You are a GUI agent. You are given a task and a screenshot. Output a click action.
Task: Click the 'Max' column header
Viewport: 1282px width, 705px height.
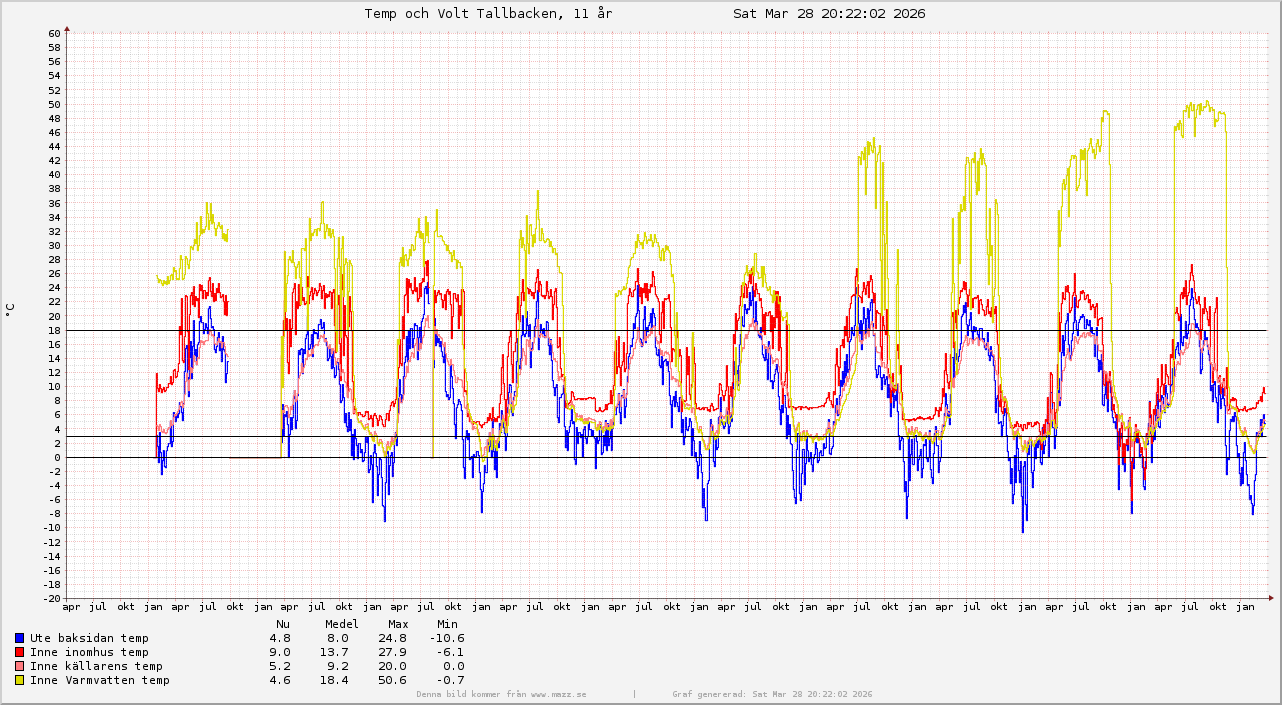tap(398, 624)
